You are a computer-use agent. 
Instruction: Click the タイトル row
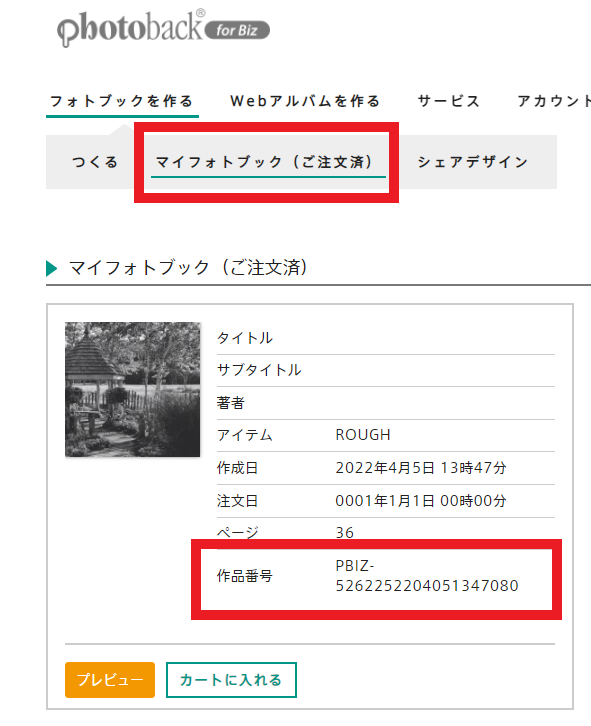point(385,338)
